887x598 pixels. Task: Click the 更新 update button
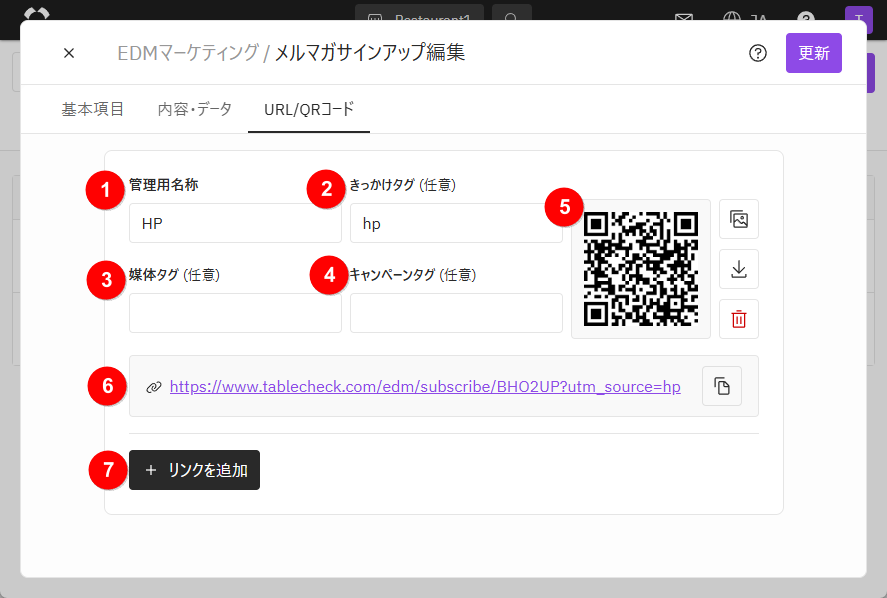tap(813, 53)
